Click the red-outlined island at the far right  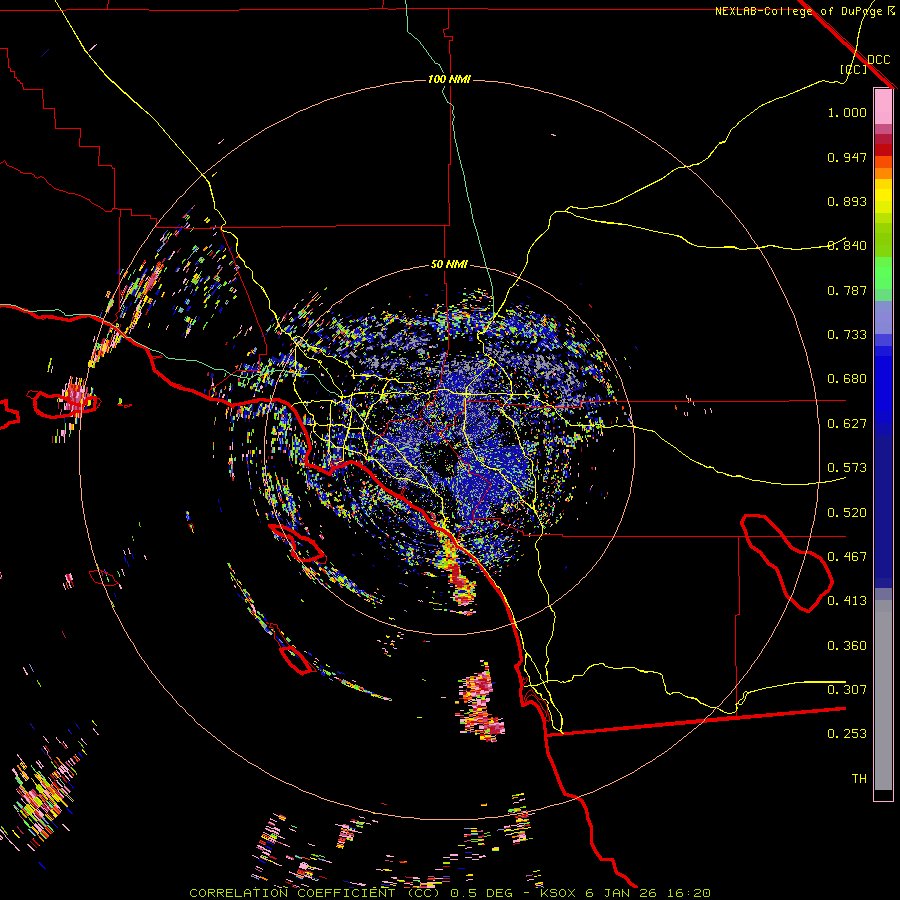(786, 563)
